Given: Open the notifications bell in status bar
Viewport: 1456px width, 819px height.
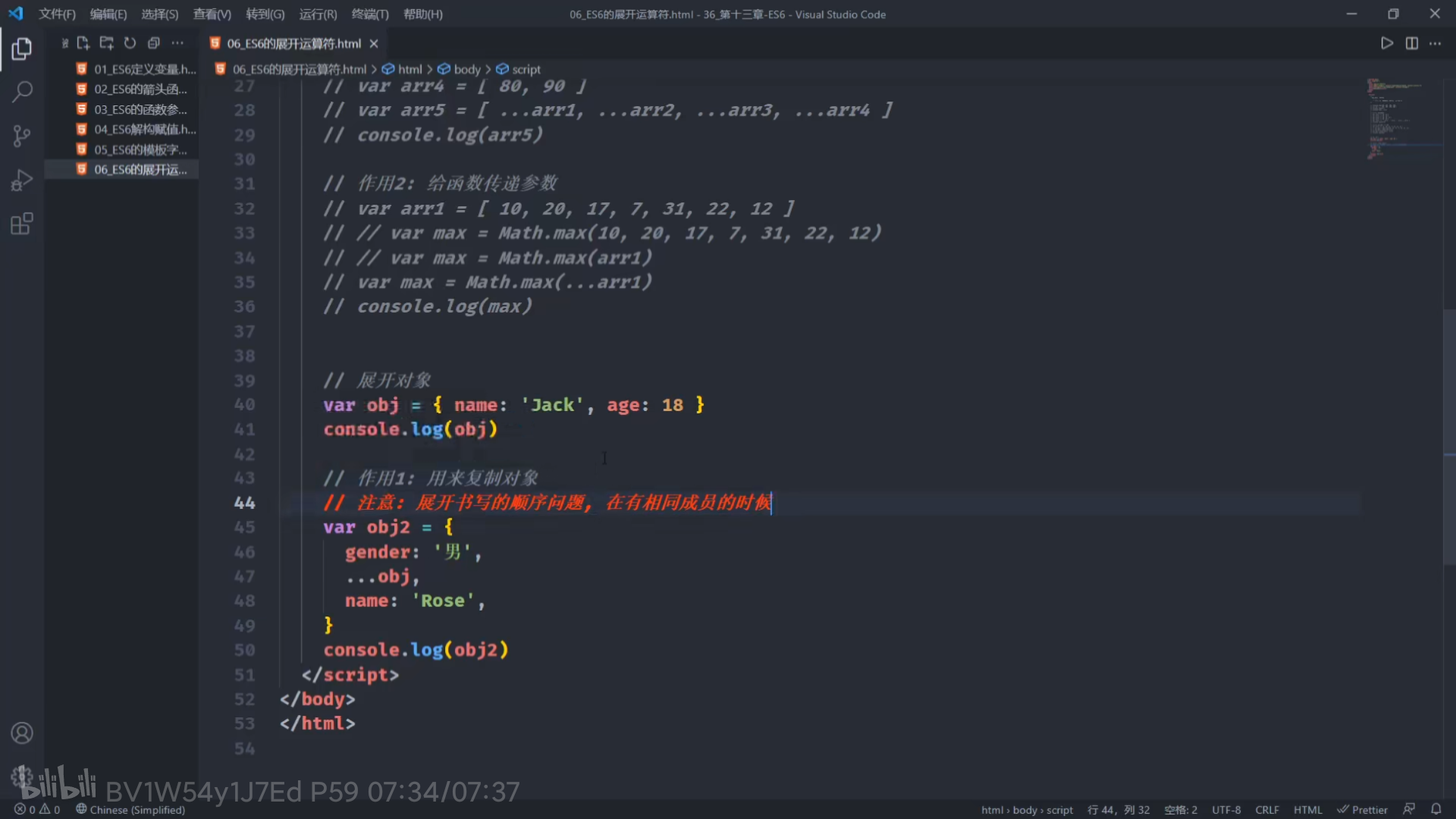Looking at the screenshot, I should 1436,809.
